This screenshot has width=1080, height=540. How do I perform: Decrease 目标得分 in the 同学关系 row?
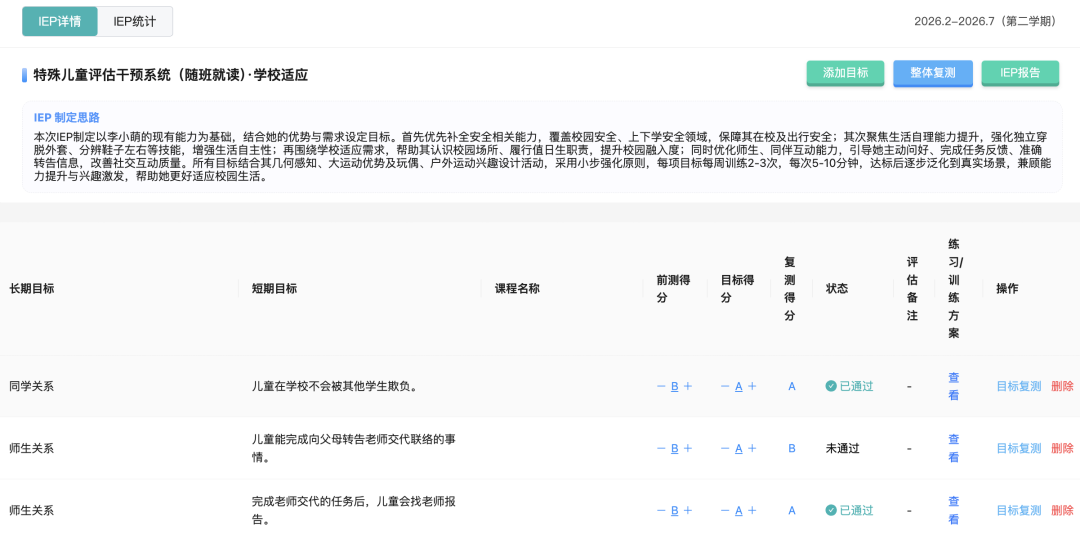725,386
